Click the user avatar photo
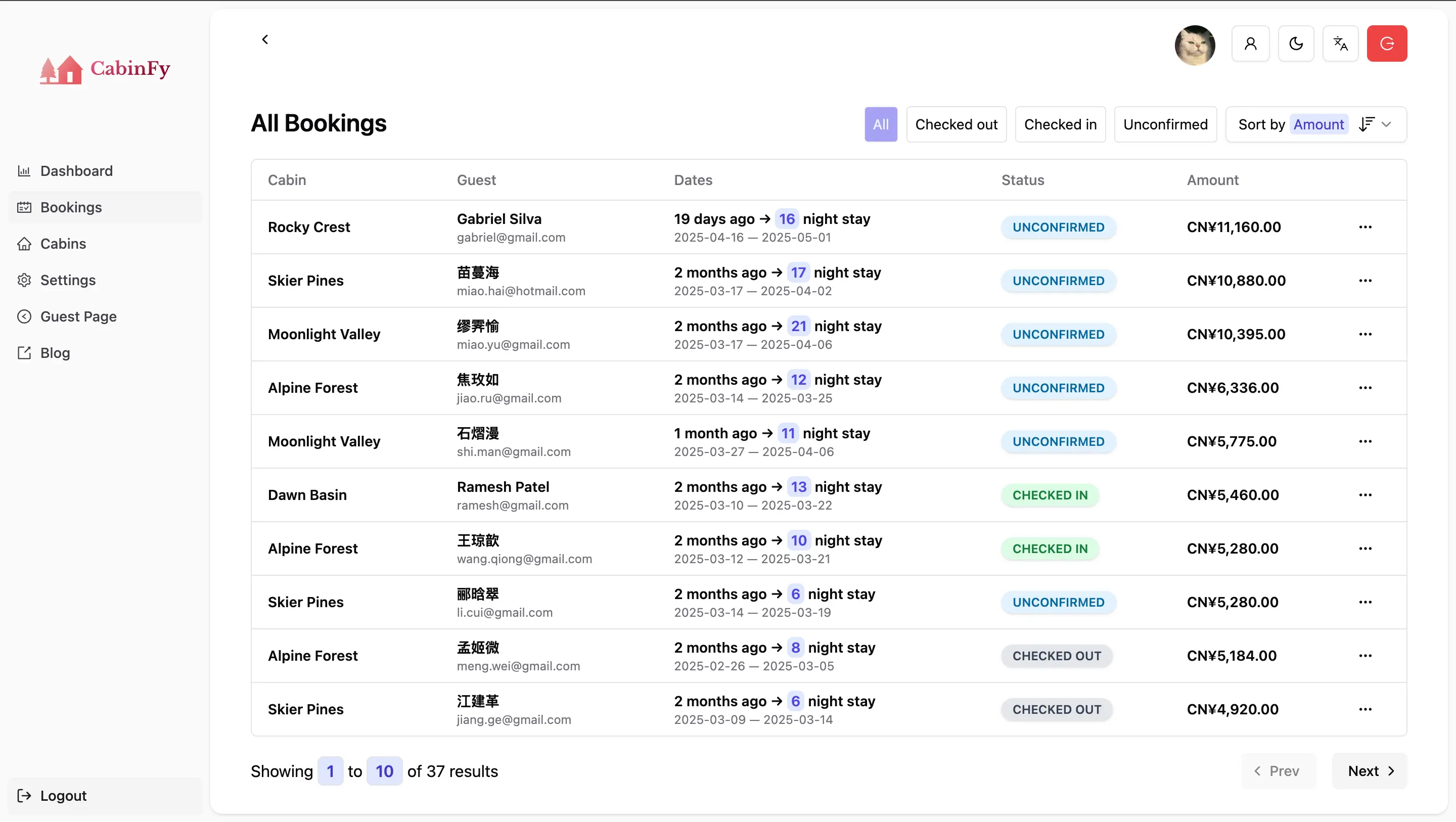This screenshot has height=822, width=1456. pyautogui.click(x=1194, y=44)
